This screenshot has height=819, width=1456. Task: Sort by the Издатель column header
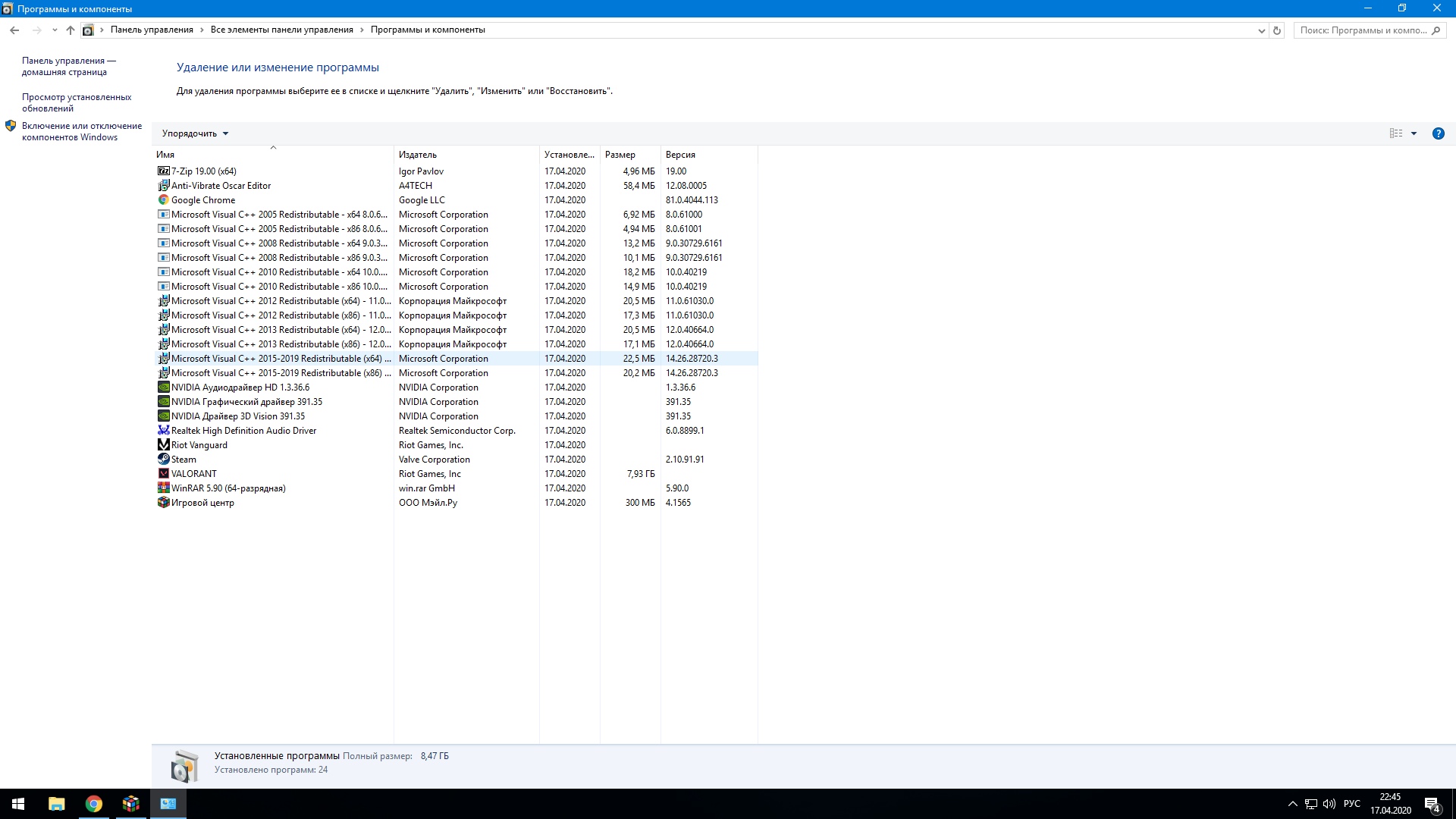coord(466,155)
